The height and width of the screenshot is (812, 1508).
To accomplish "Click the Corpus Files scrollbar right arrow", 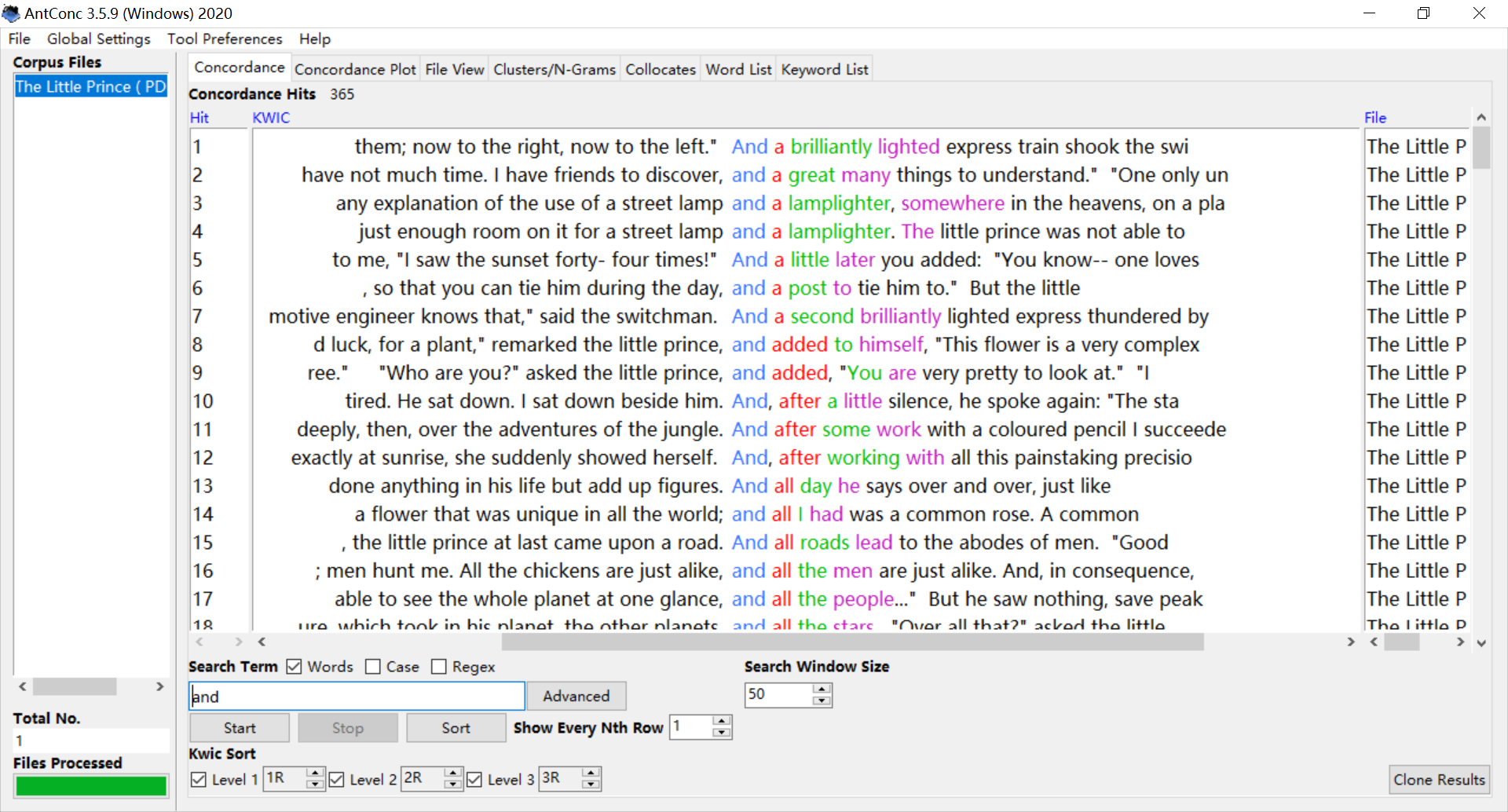I will (159, 686).
